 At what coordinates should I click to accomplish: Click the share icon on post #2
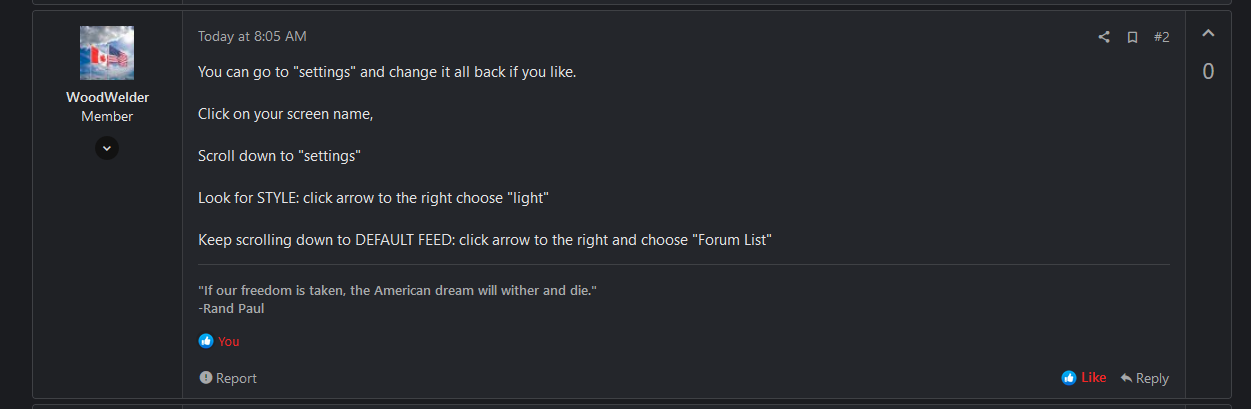pos(1104,37)
